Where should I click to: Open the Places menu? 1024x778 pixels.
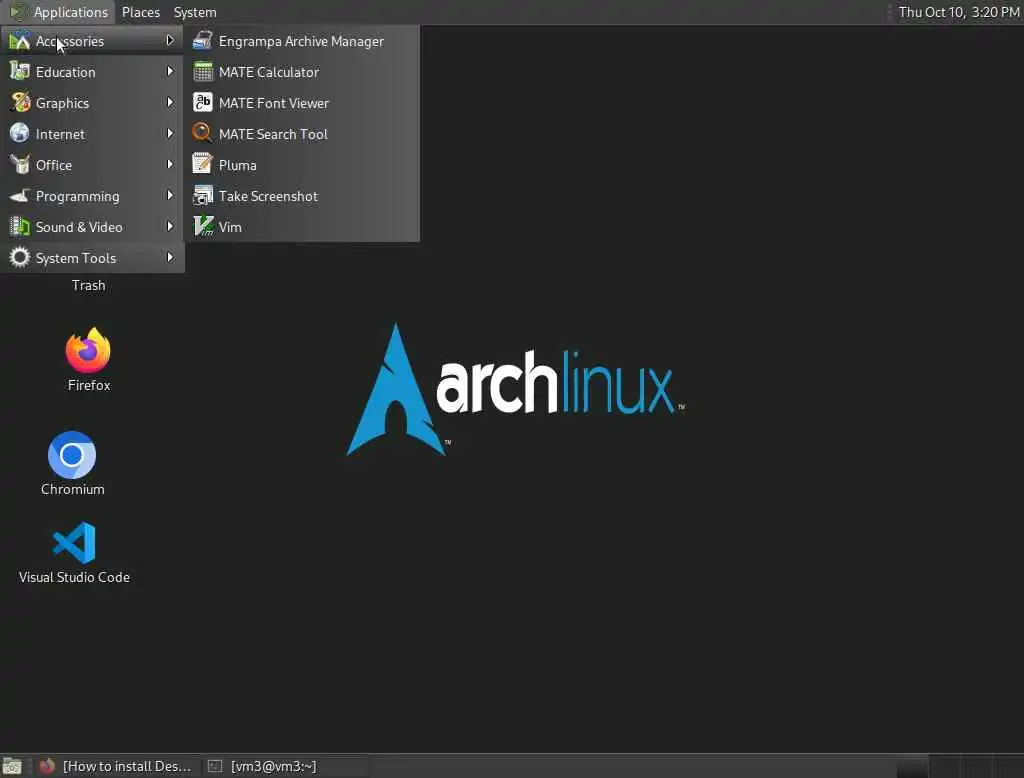pos(140,12)
